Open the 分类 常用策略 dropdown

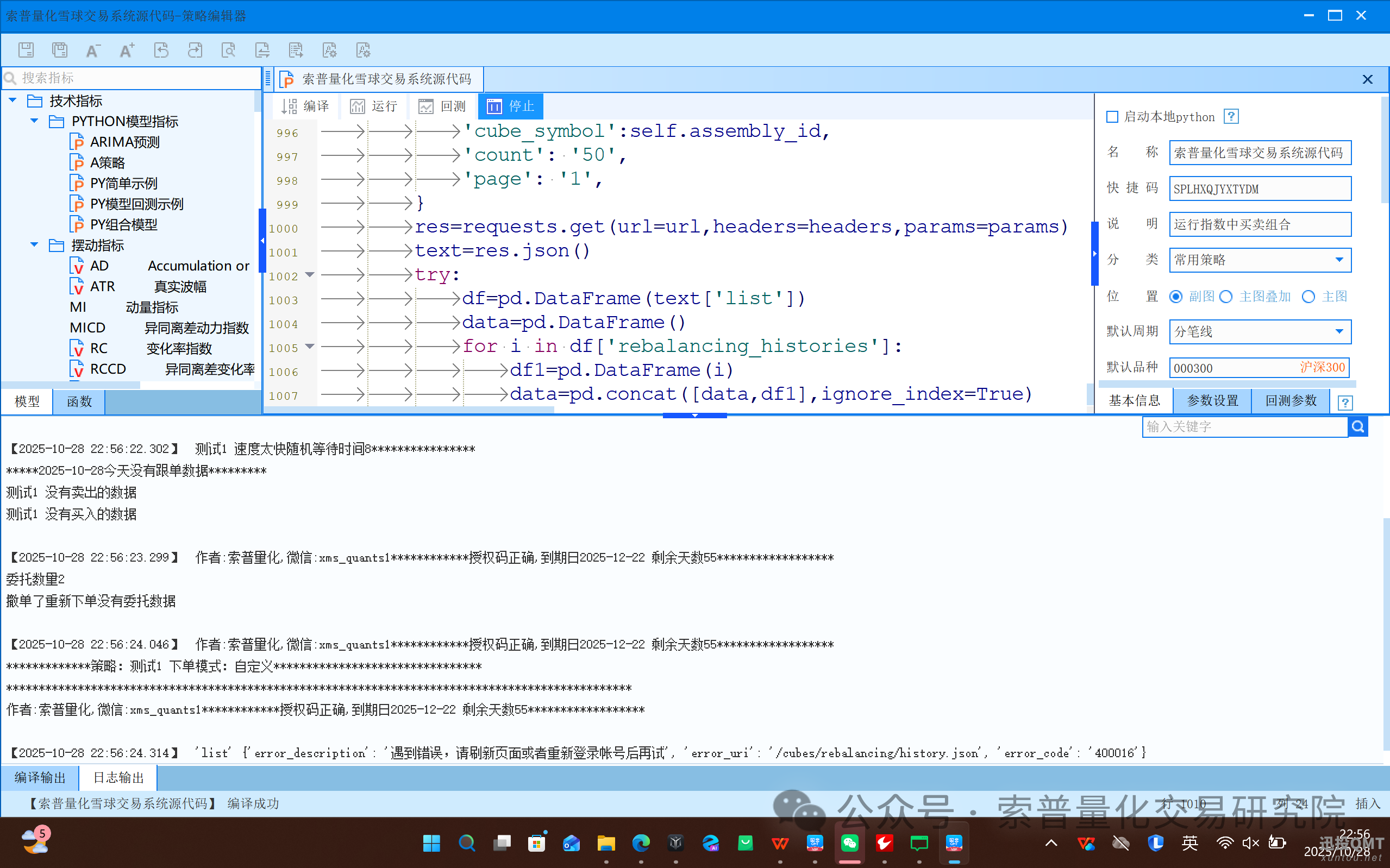[x=1339, y=260]
